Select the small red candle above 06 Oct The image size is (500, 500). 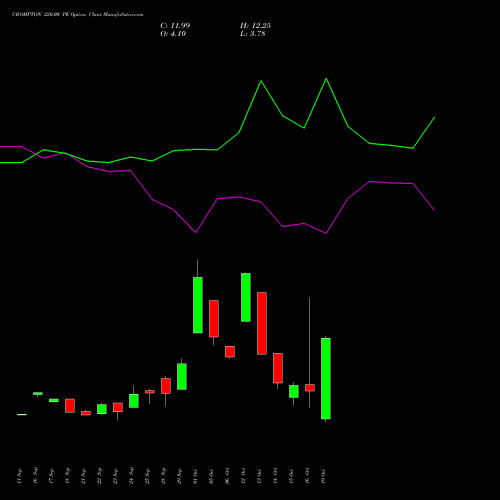pos(230,352)
